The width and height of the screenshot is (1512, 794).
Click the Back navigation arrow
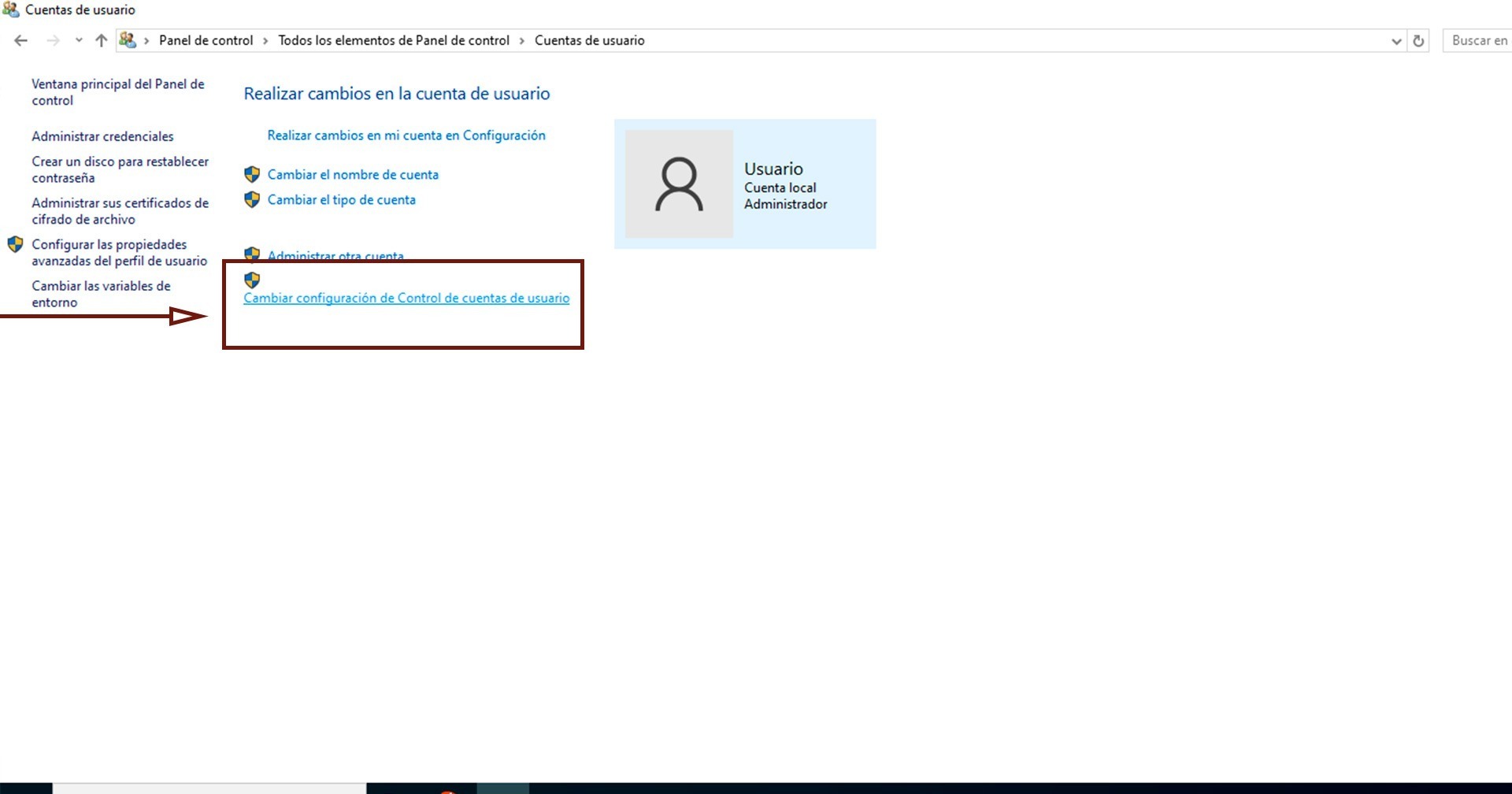21,41
